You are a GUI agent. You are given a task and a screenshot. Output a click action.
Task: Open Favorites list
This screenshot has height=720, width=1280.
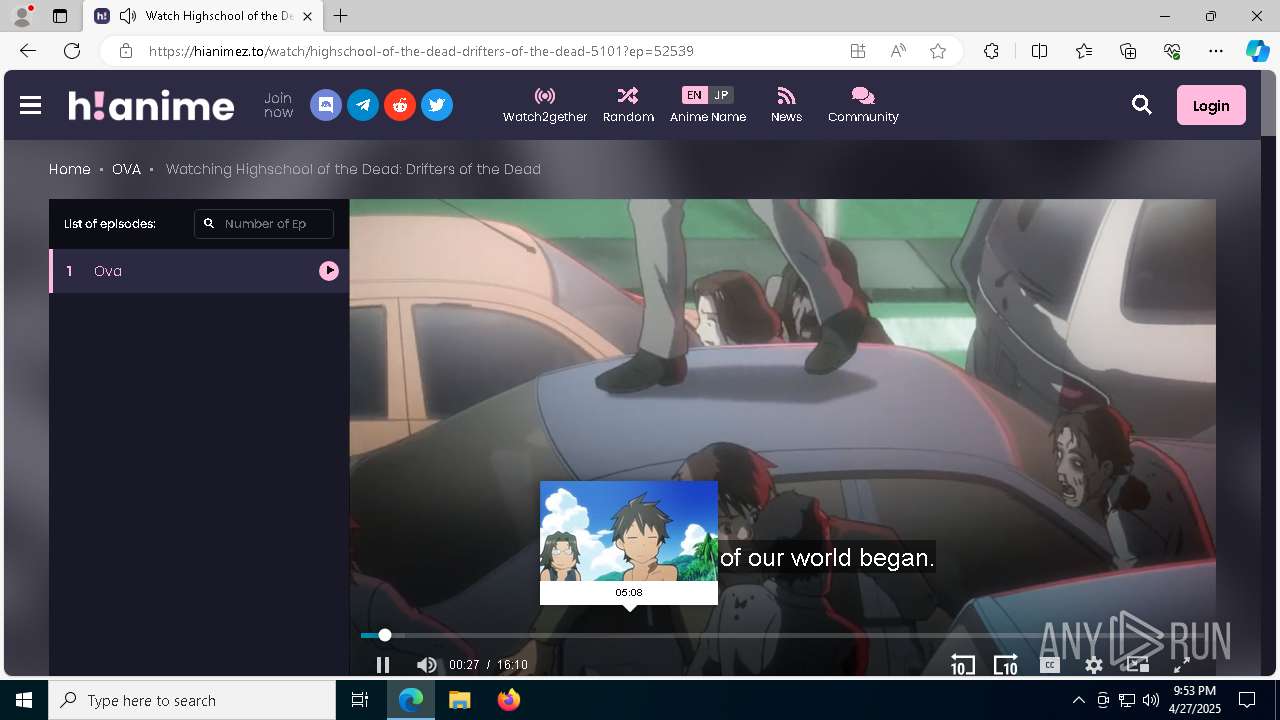click(1084, 51)
